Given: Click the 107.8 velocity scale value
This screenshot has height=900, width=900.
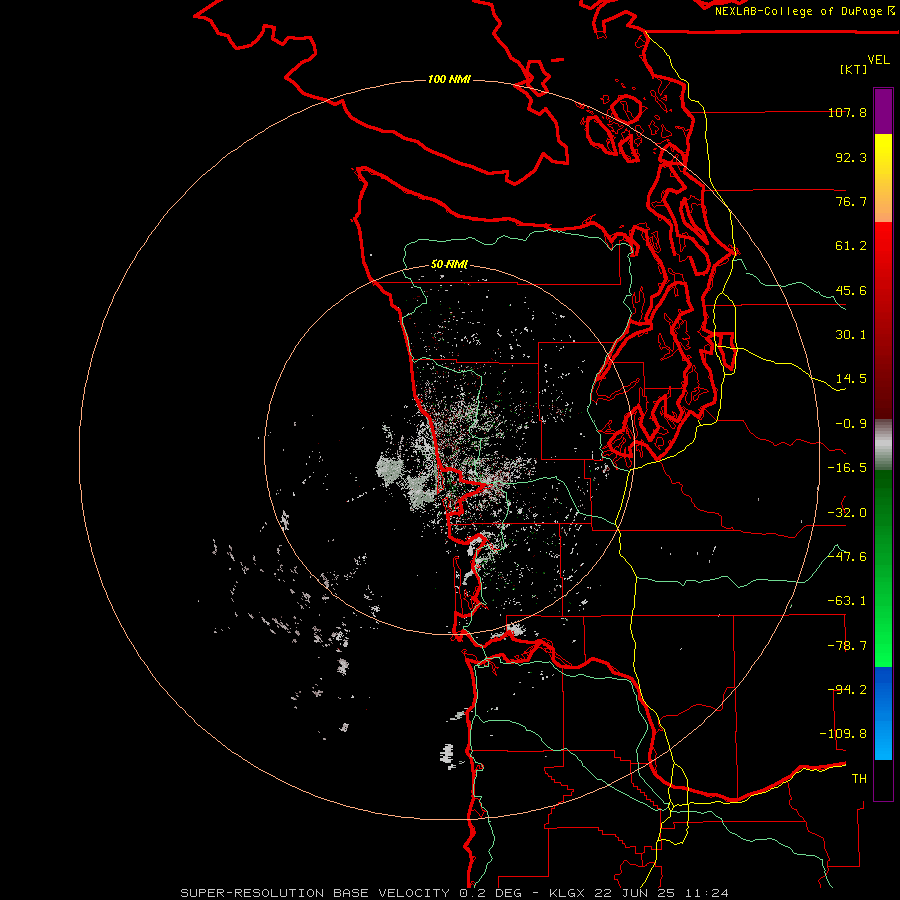Looking at the screenshot, I should 847,112.
